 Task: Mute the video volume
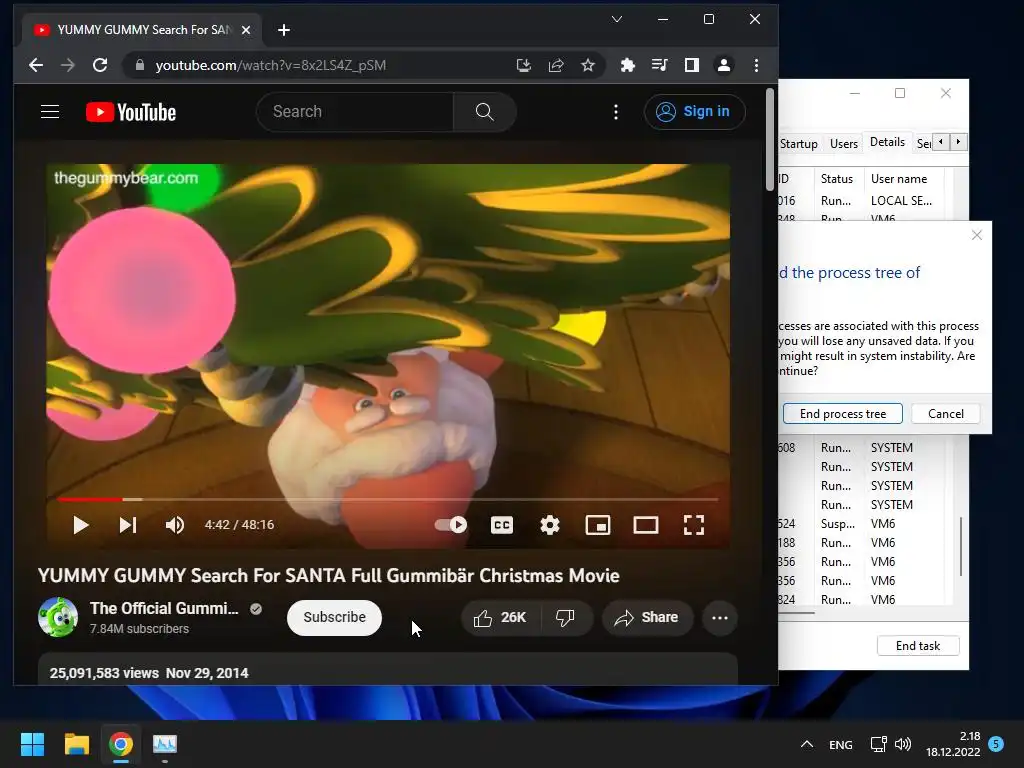(175, 525)
